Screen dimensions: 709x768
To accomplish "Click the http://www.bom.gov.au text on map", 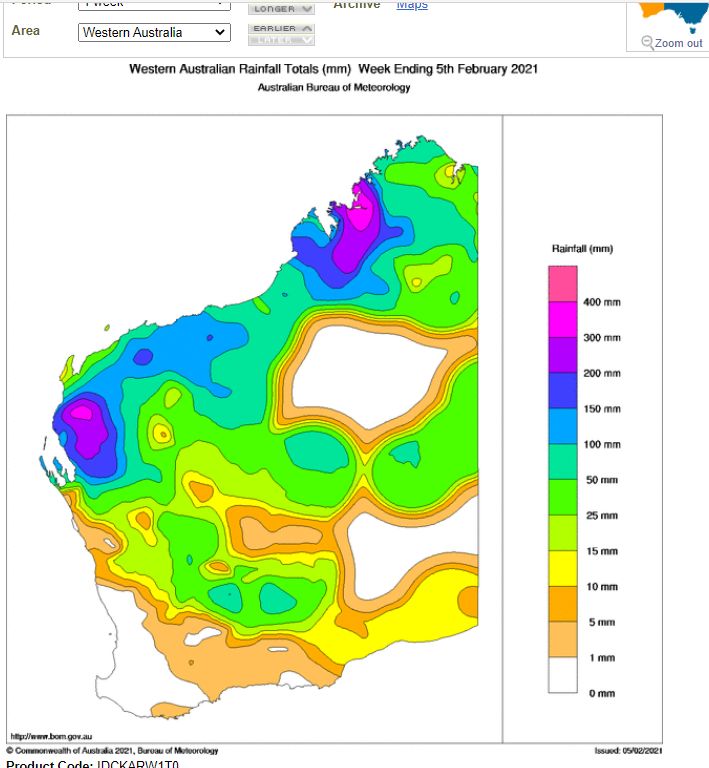I will click(51, 736).
